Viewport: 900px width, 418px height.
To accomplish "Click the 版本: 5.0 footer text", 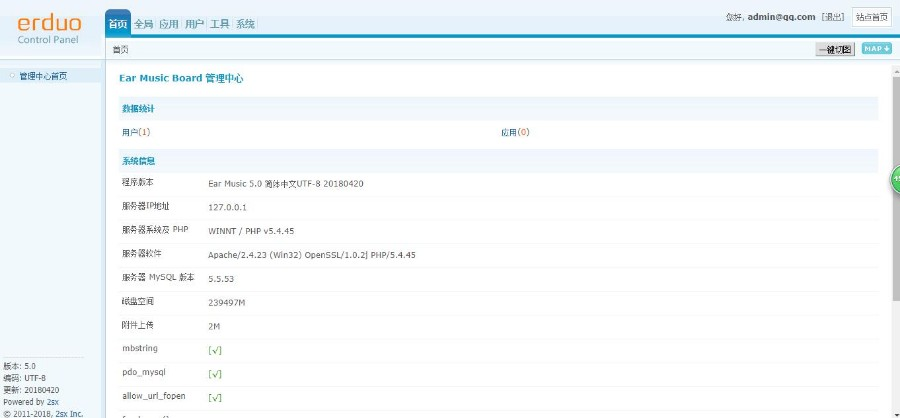I will [x=20, y=366].
